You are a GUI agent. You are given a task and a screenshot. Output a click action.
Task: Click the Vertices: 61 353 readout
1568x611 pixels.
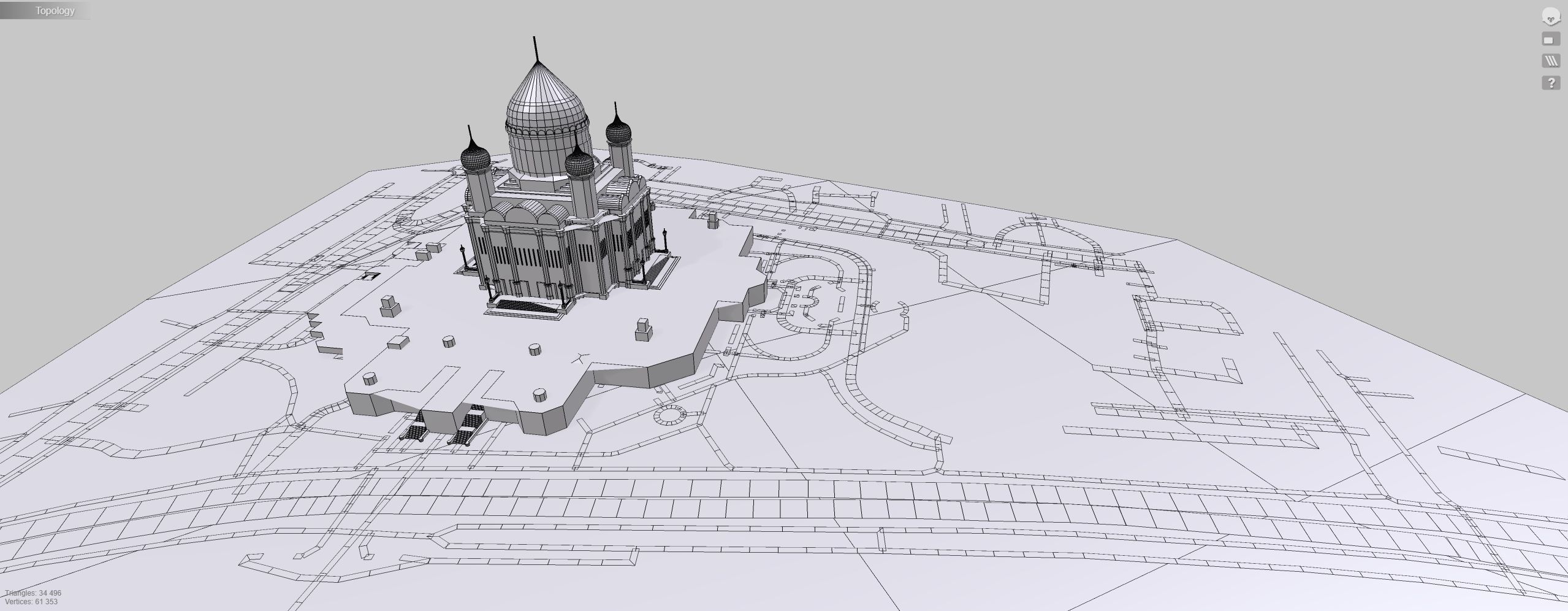31,602
